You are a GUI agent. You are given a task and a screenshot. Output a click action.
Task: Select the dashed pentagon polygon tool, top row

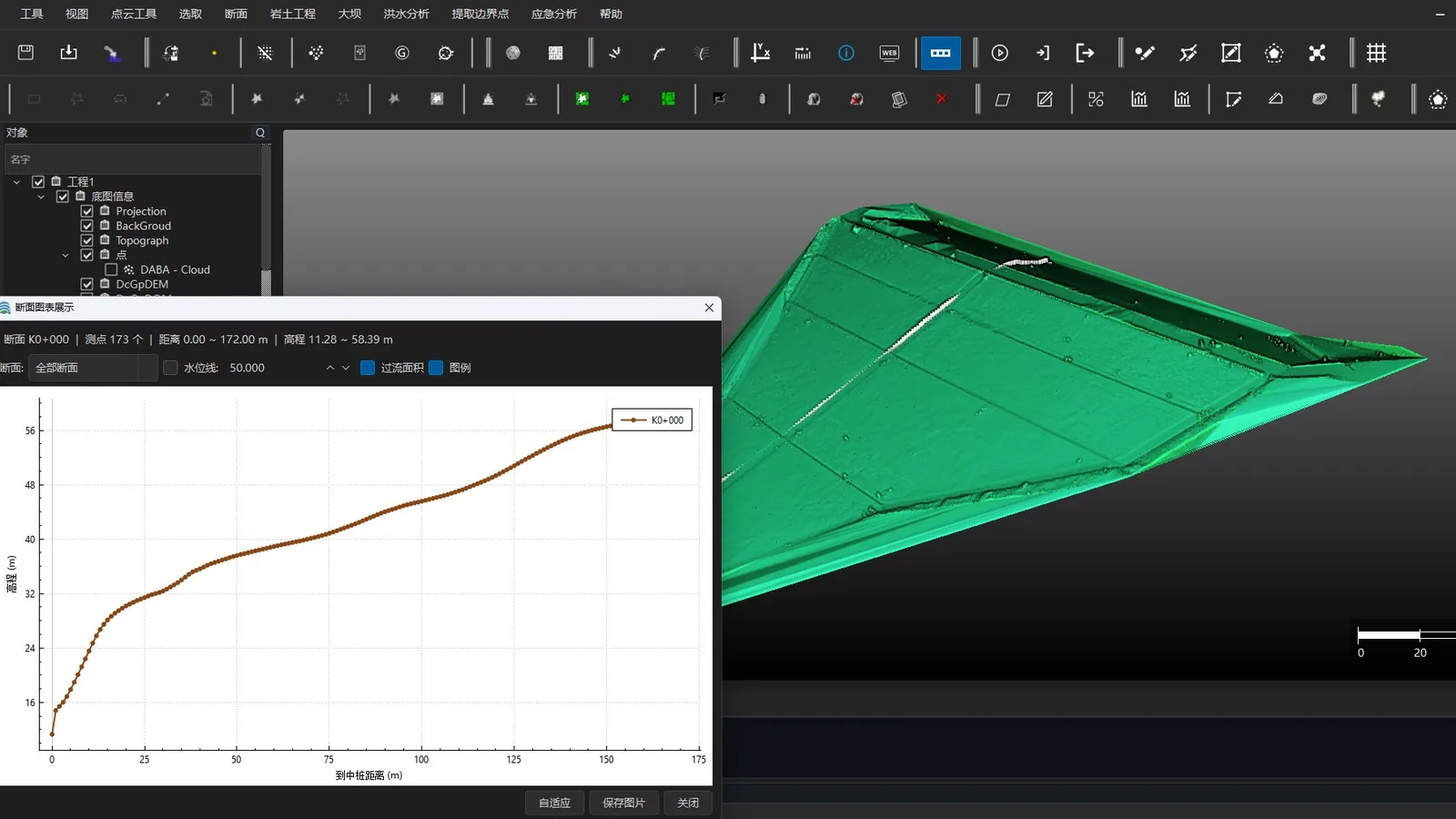(x=1274, y=53)
